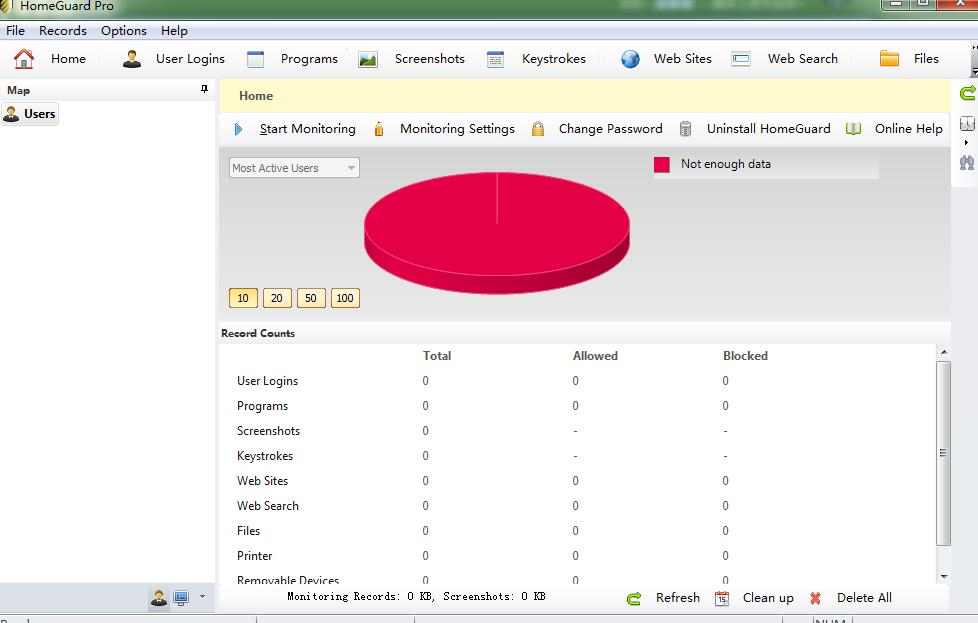The image size is (978, 623).
Task: Click Start Monitoring label
Action: pos(307,129)
